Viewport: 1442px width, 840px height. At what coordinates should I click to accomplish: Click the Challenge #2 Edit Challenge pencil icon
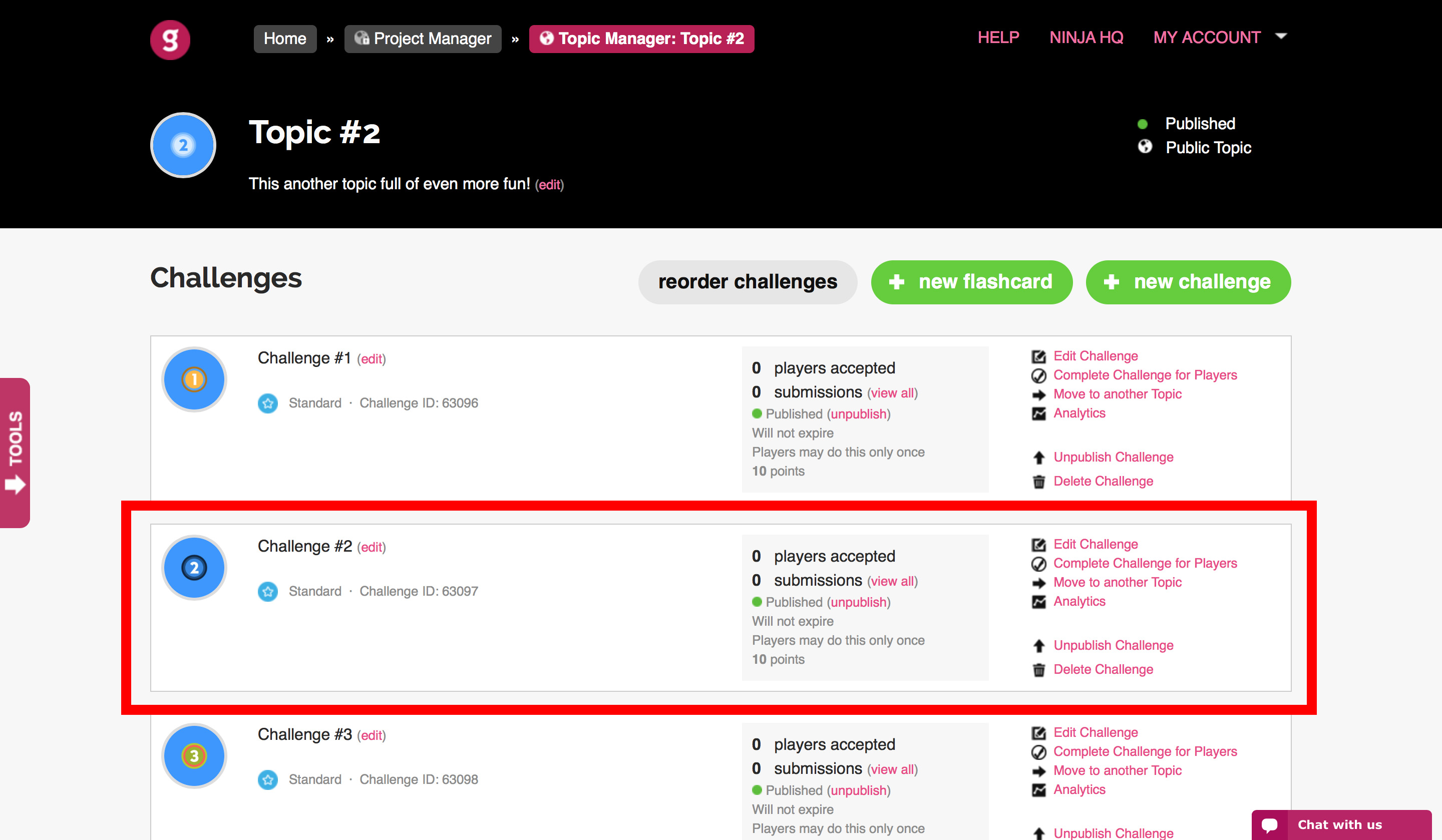coord(1038,544)
